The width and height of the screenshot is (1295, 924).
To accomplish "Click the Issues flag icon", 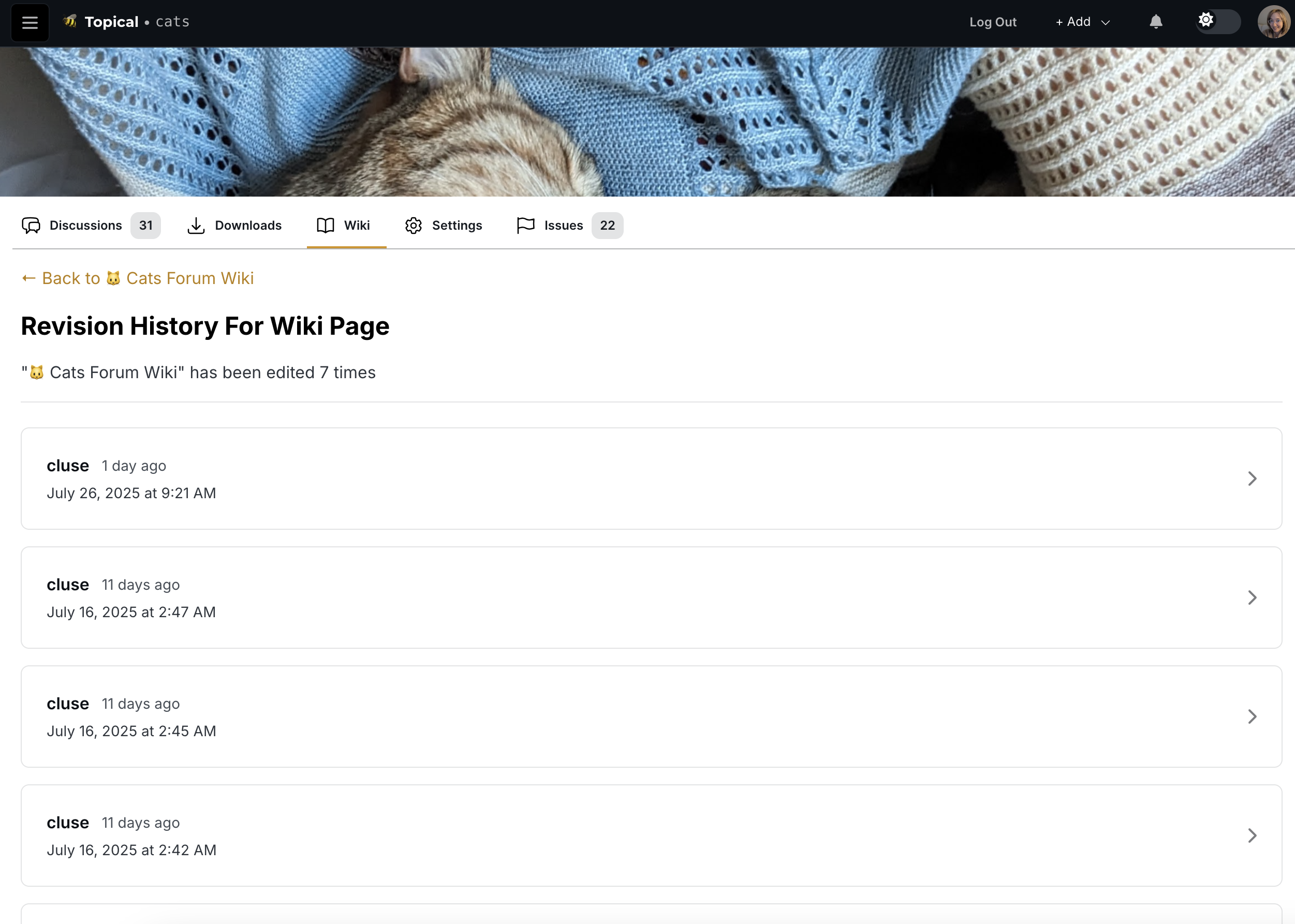I will click(x=525, y=226).
